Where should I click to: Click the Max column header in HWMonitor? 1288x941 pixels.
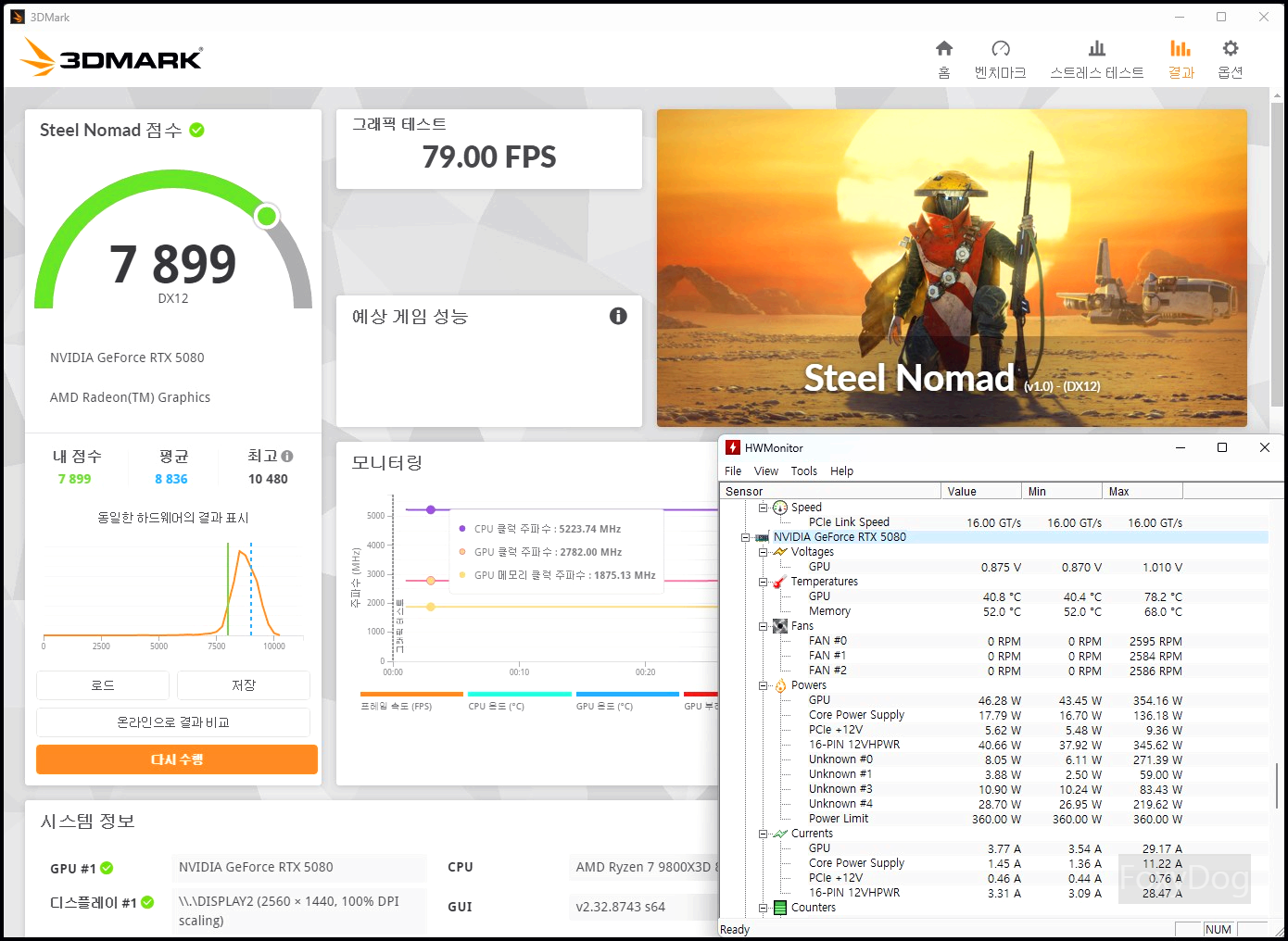pos(1143,491)
